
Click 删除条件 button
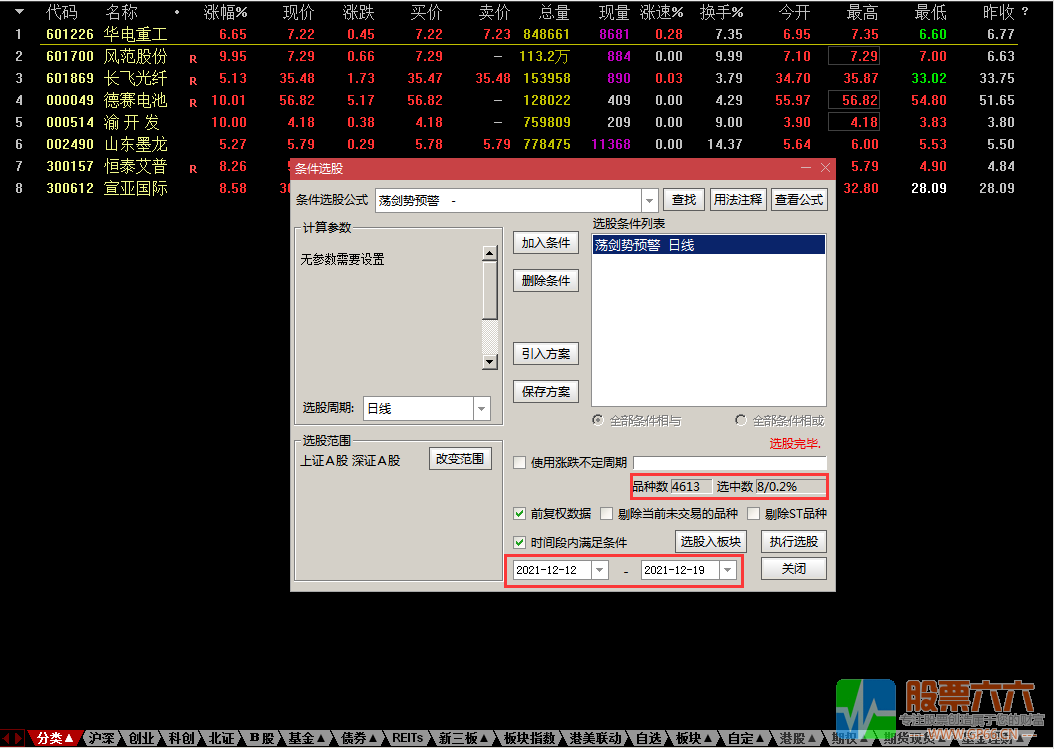(x=546, y=281)
